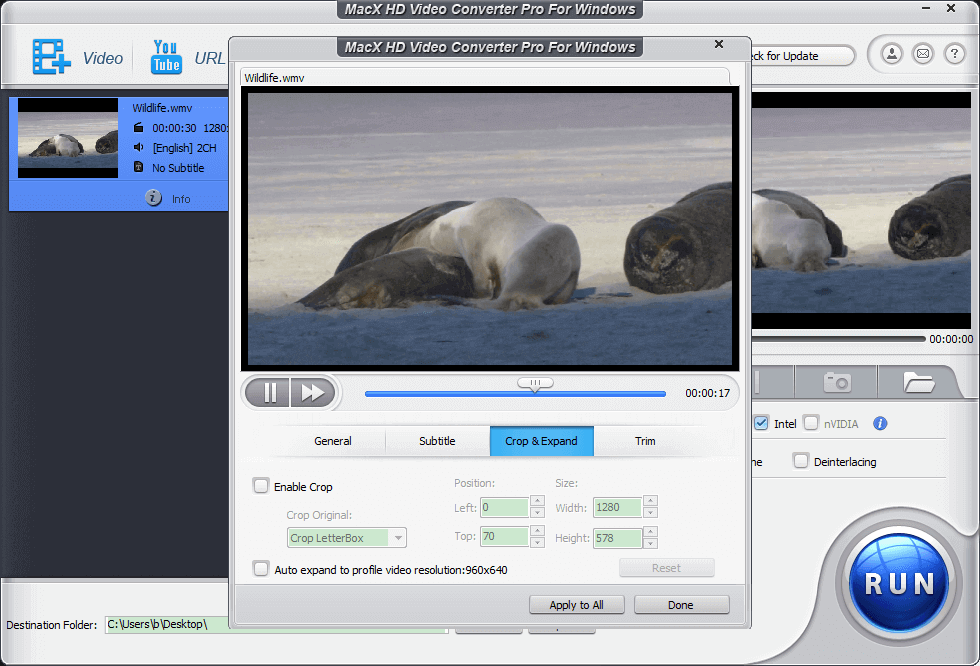Decrease the Height size value
This screenshot has height=666, width=980.
(651, 543)
